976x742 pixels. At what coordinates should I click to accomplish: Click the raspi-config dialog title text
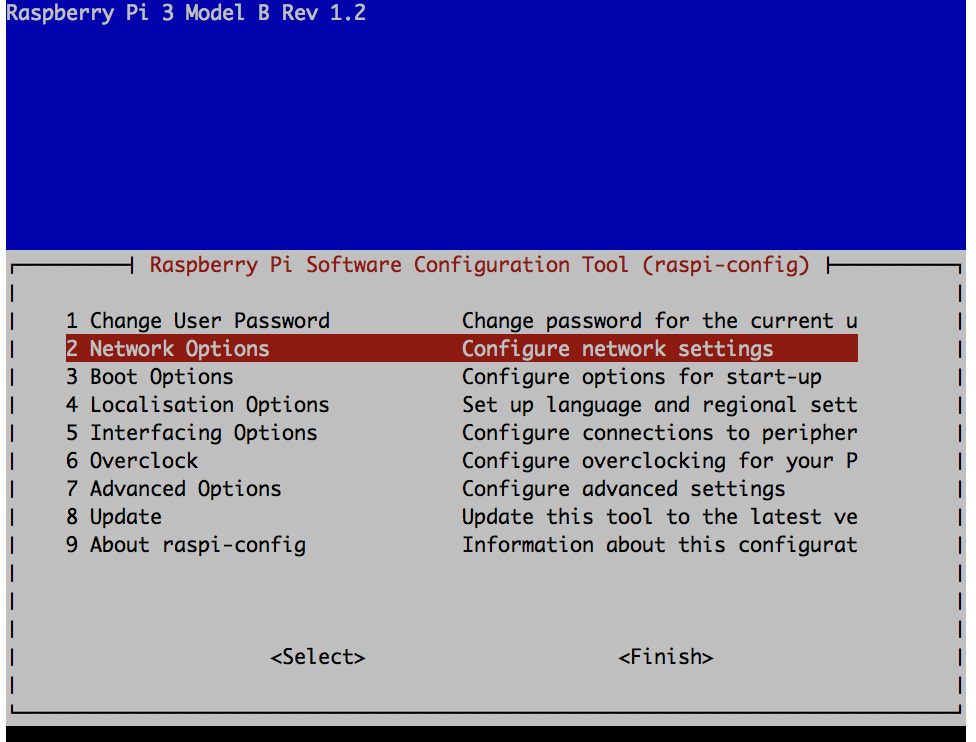click(x=480, y=265)
